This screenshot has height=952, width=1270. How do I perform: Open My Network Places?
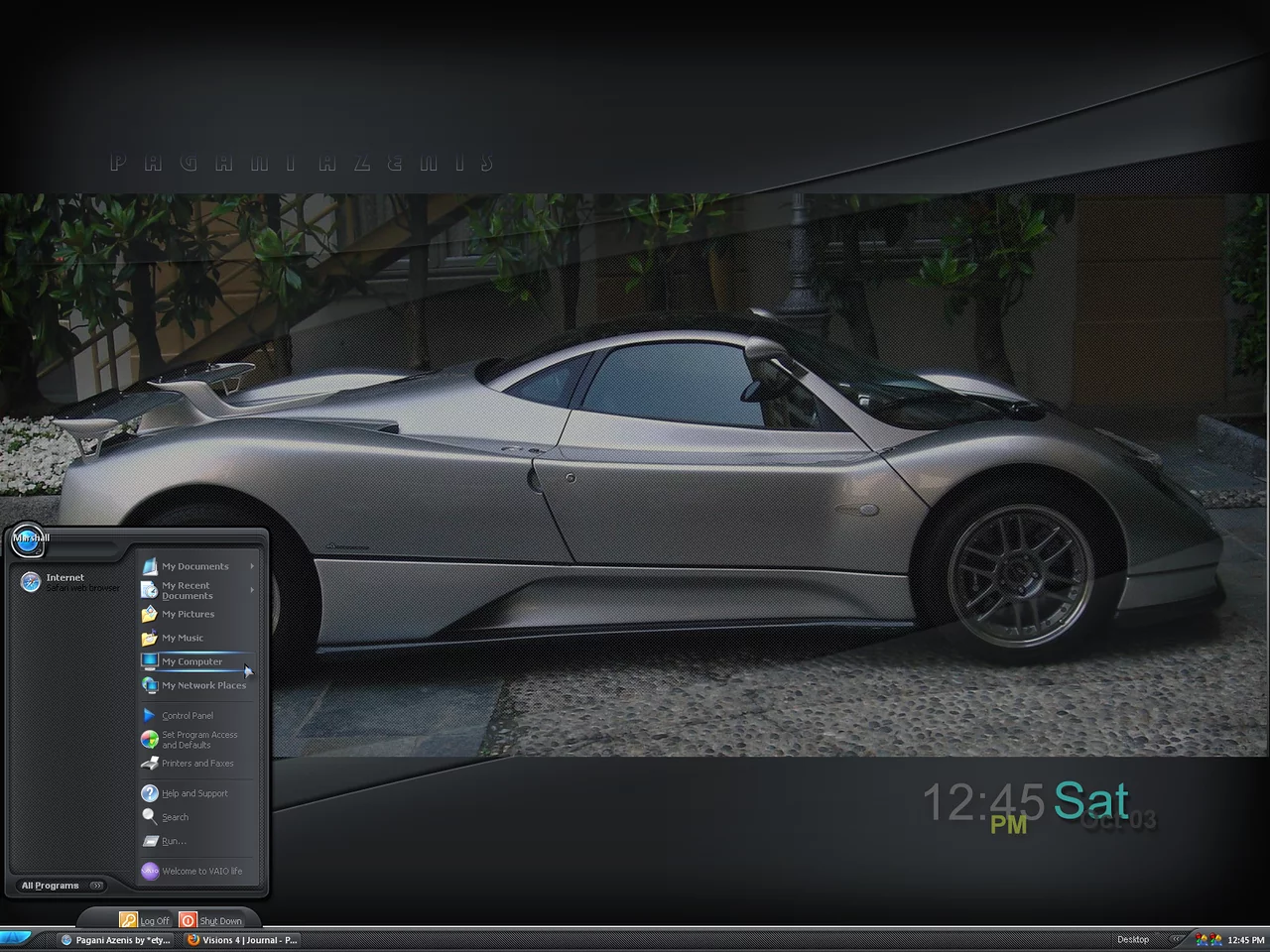click(203, 686)
